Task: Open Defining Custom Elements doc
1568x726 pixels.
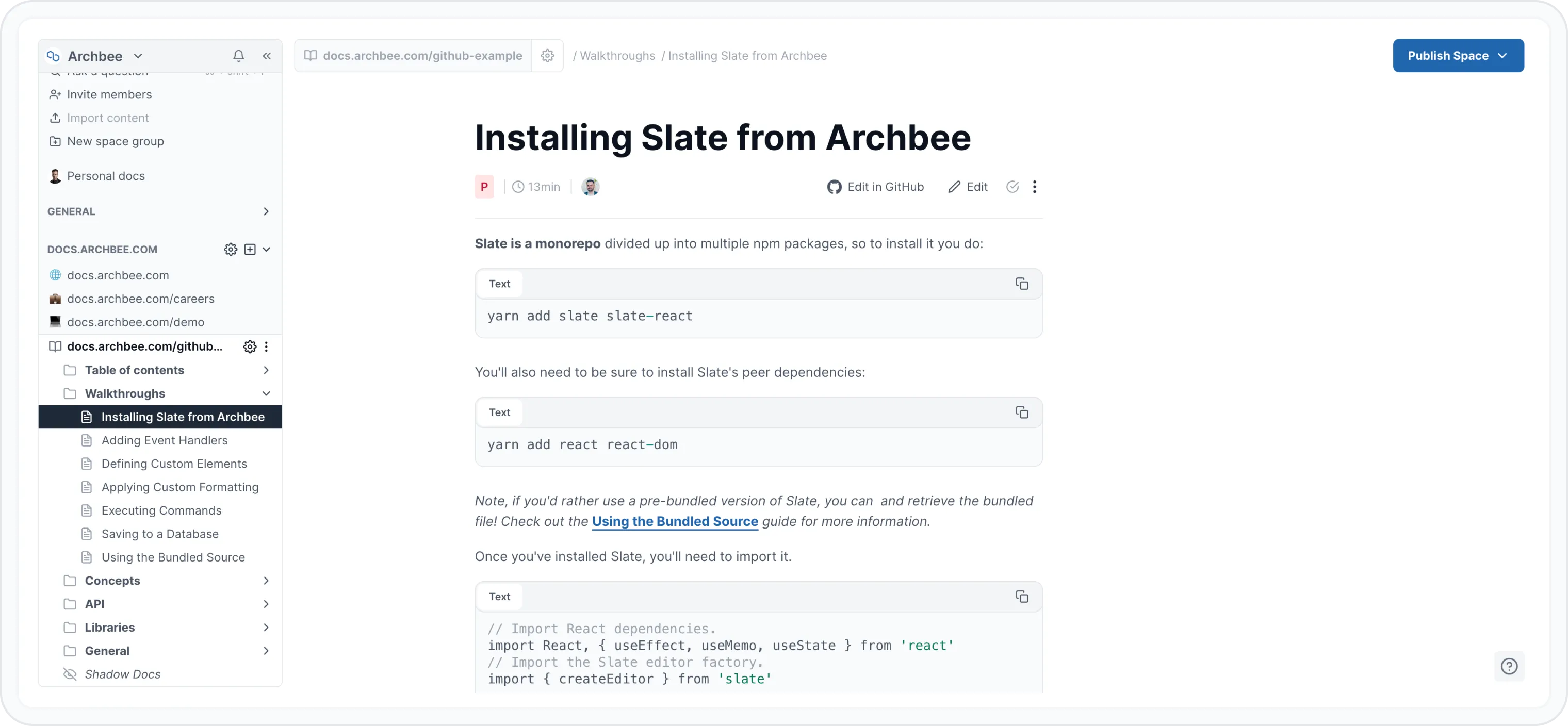Action: click(174, 464)
